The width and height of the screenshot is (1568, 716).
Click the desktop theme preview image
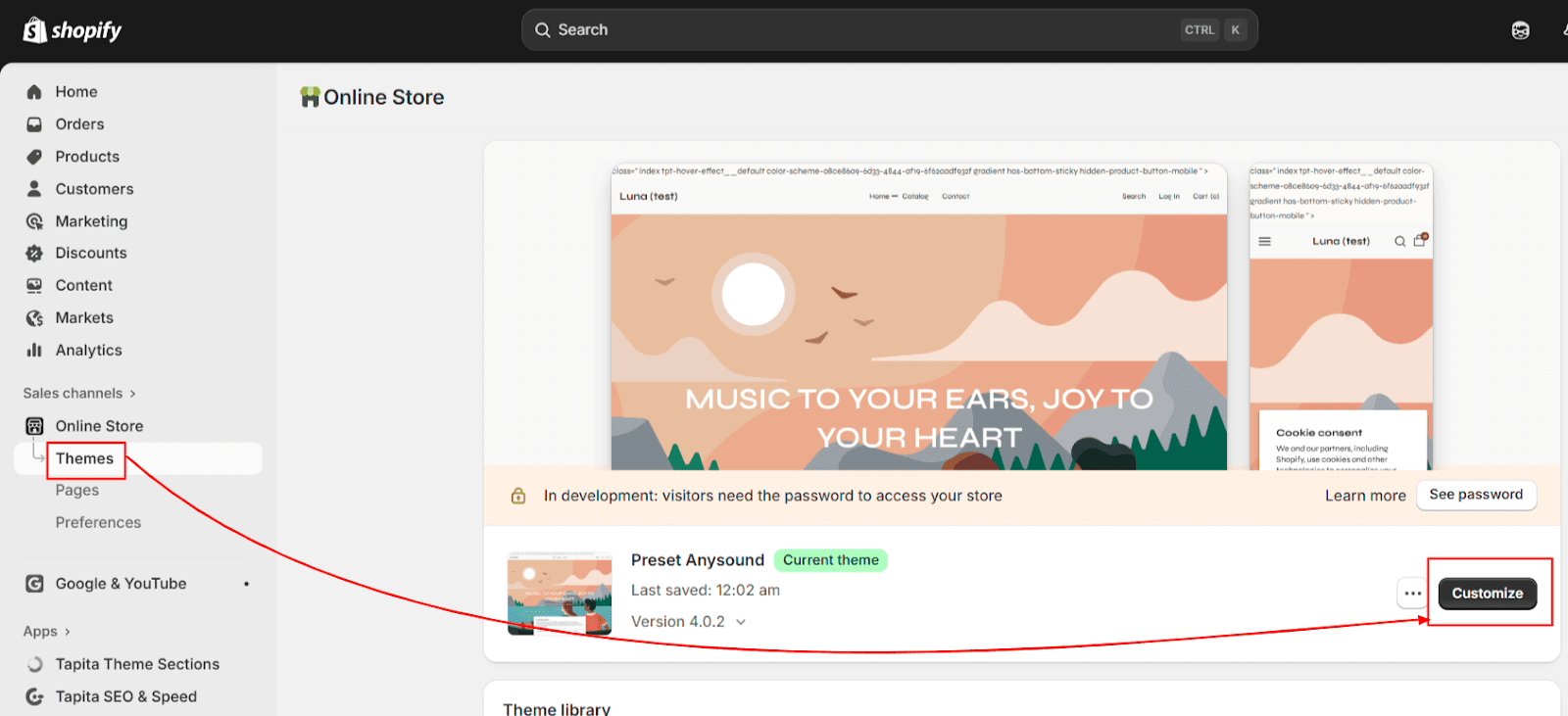click(x=918, y=316)
